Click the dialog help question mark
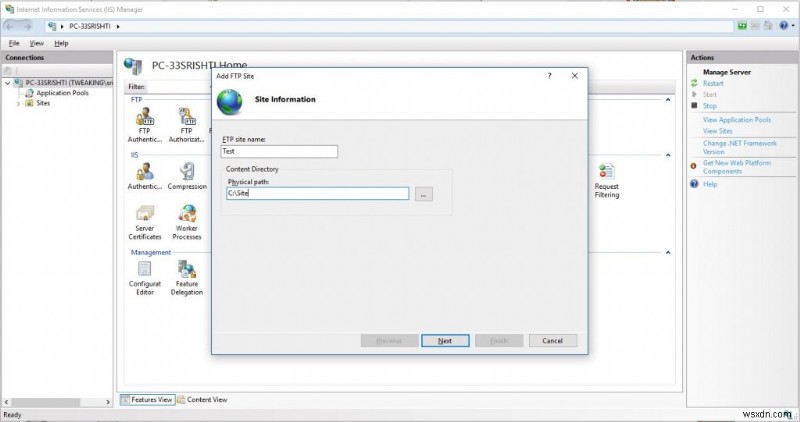This screenshot has height=422, width=800. pos(549,76)
